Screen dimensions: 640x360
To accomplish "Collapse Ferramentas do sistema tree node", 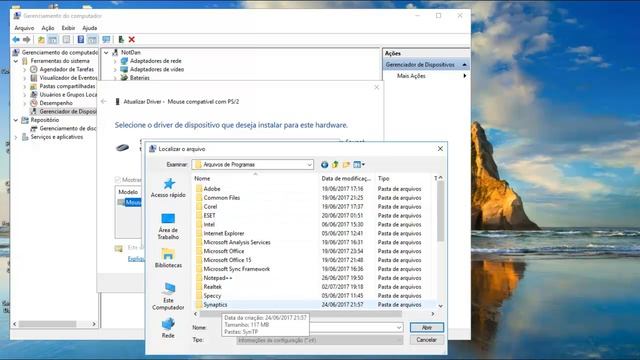I will point(16,61).
